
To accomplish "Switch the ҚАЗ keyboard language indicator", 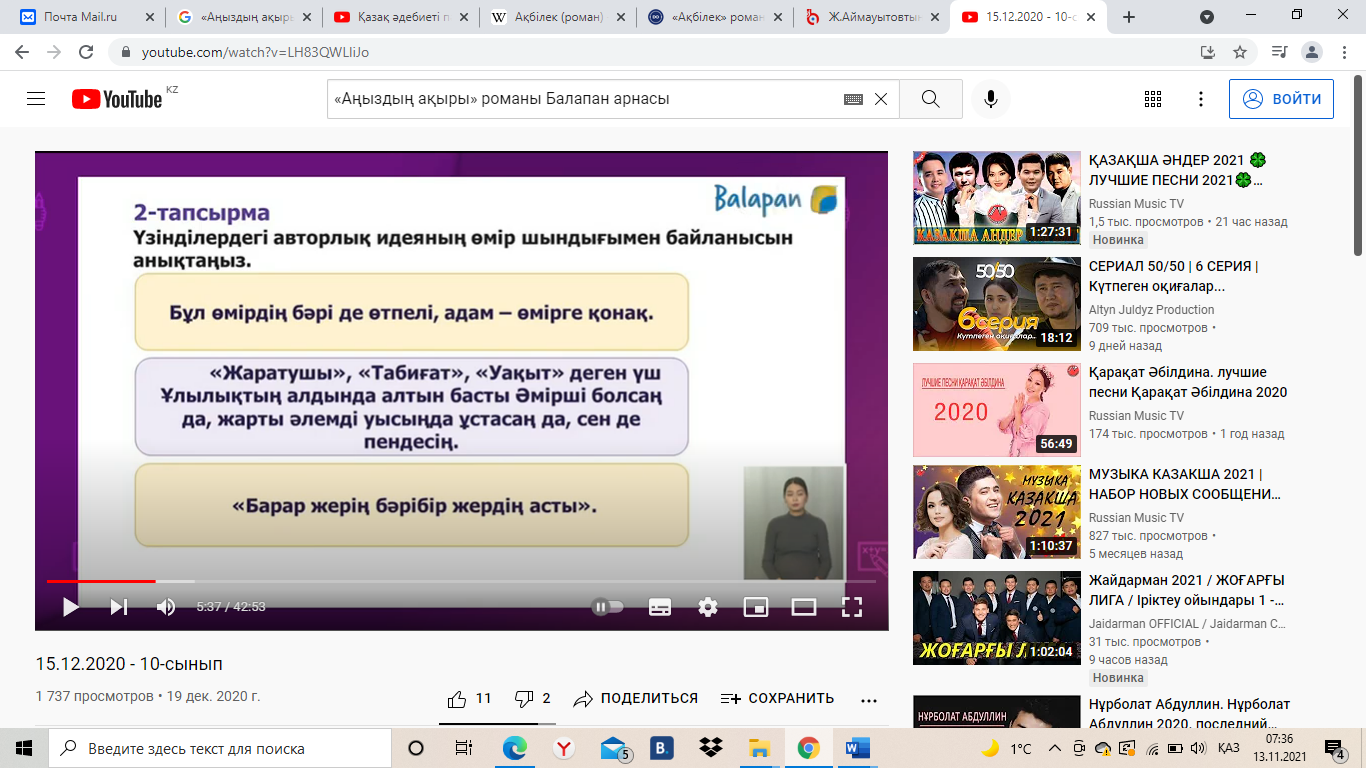I will pyautogui.click(x=1229, y=748).
